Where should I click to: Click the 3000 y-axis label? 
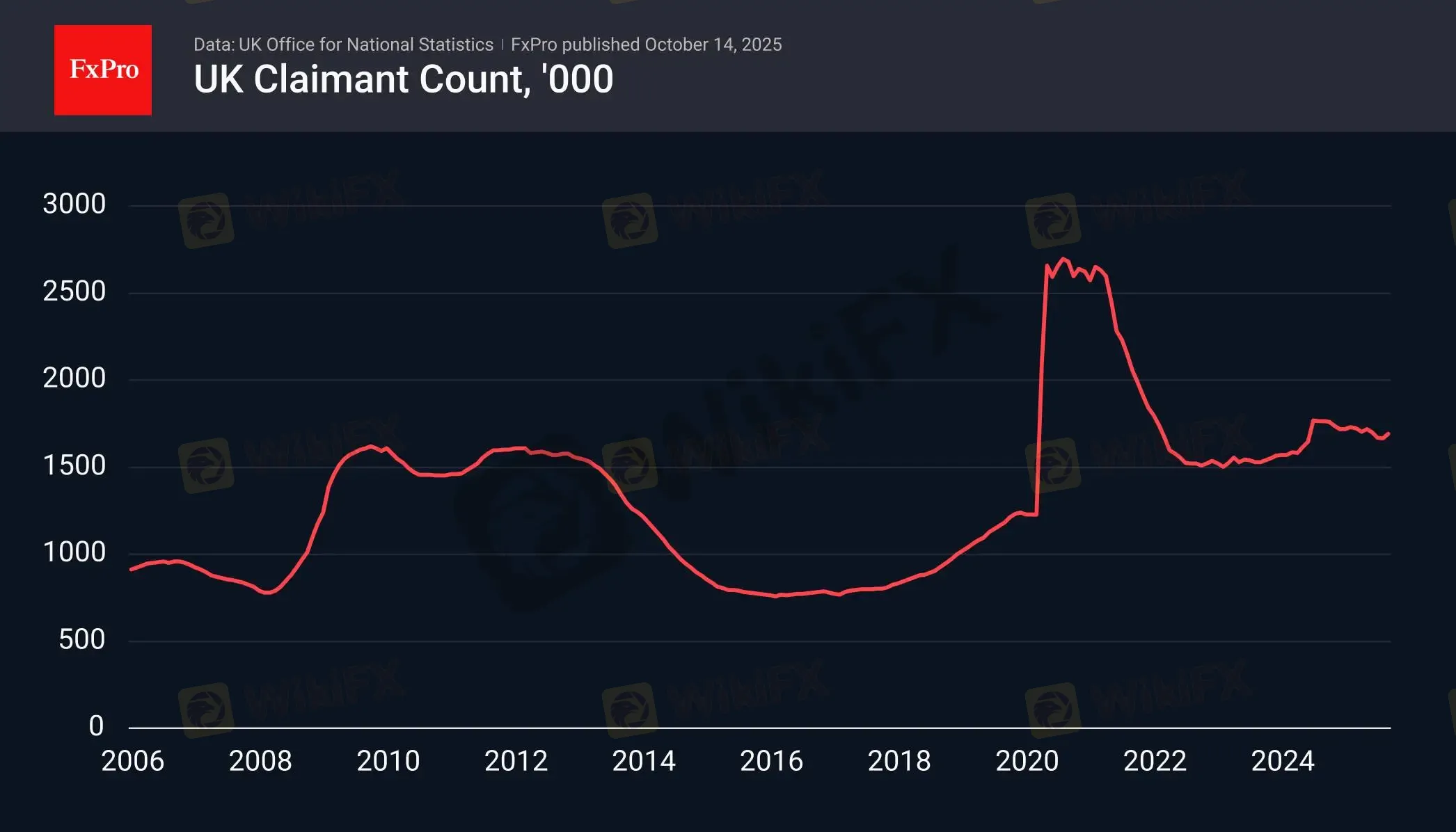point(74,204)
